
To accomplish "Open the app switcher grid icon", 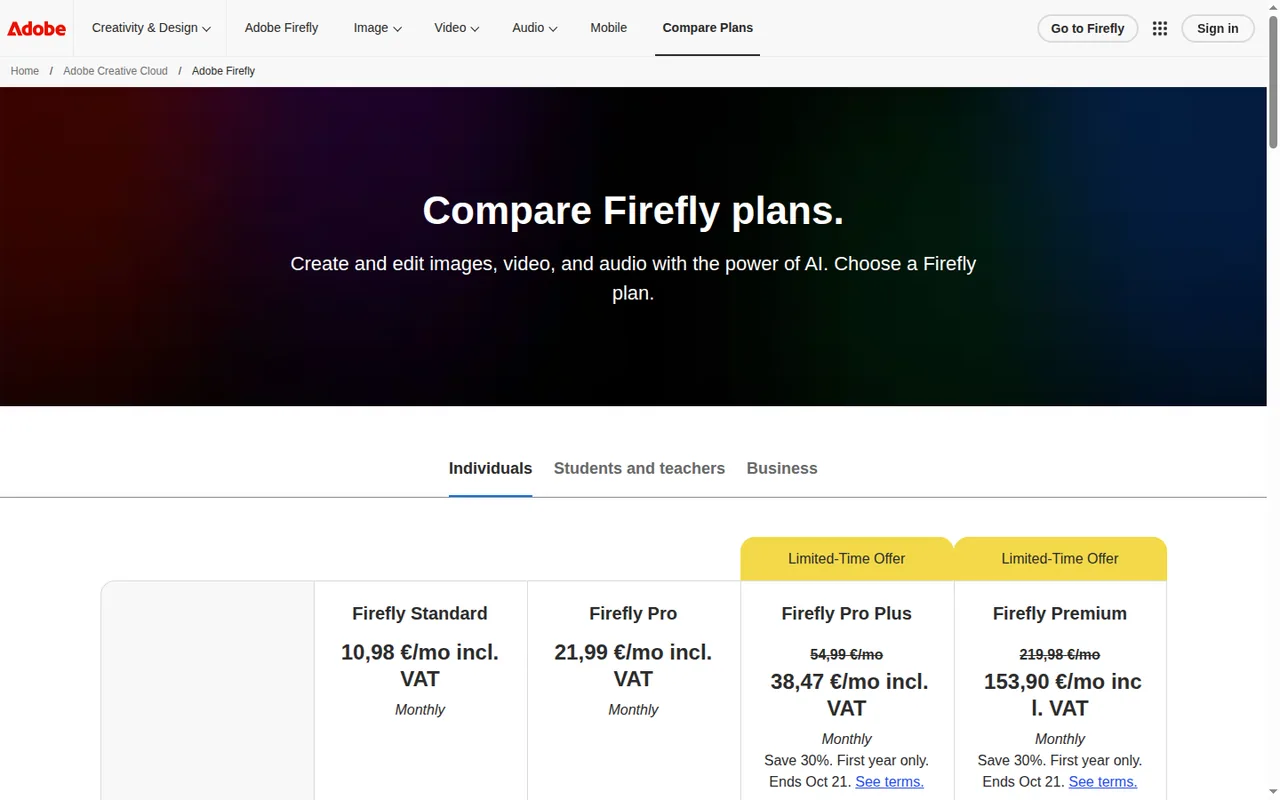I will (1160, 28).
